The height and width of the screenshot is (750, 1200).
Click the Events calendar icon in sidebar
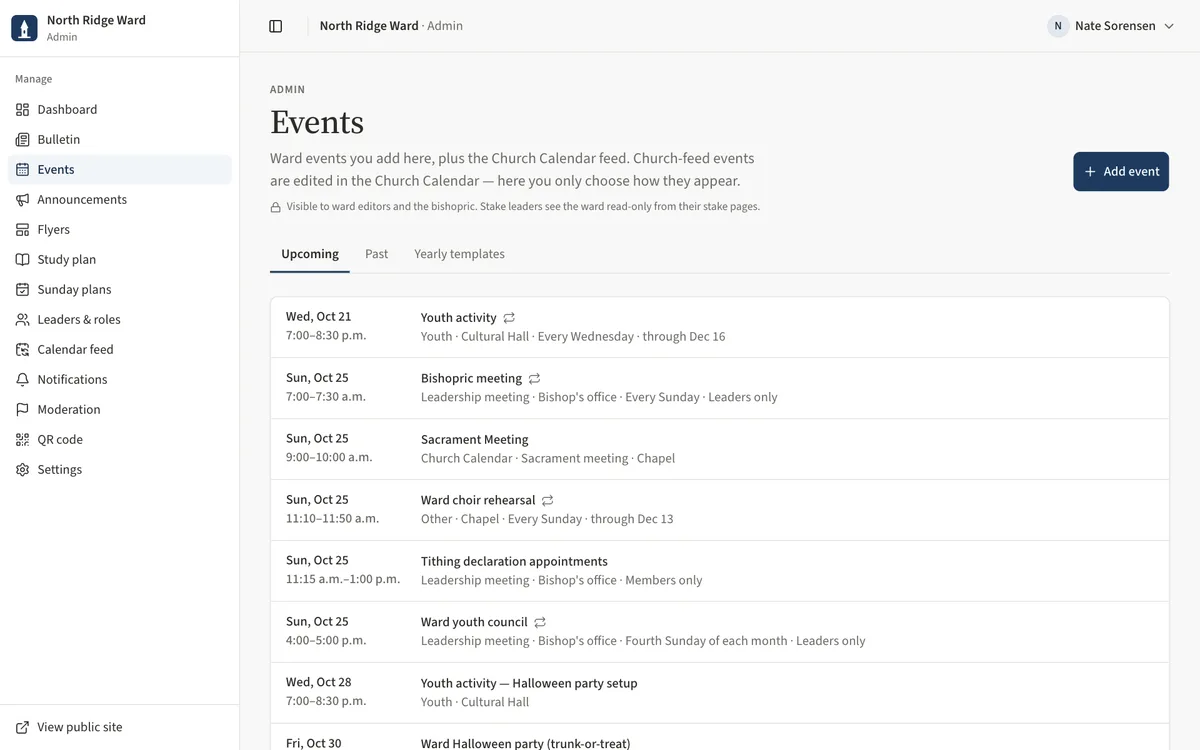tap(22, 170)
